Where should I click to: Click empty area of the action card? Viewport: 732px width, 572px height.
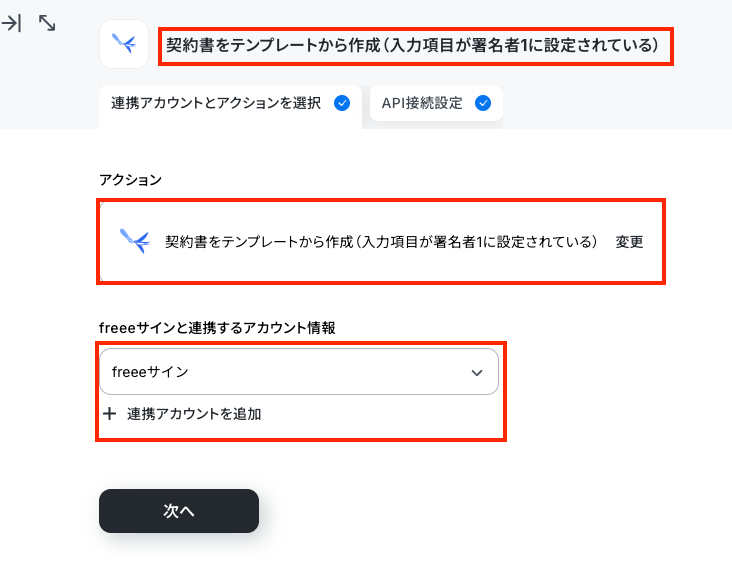381,266
